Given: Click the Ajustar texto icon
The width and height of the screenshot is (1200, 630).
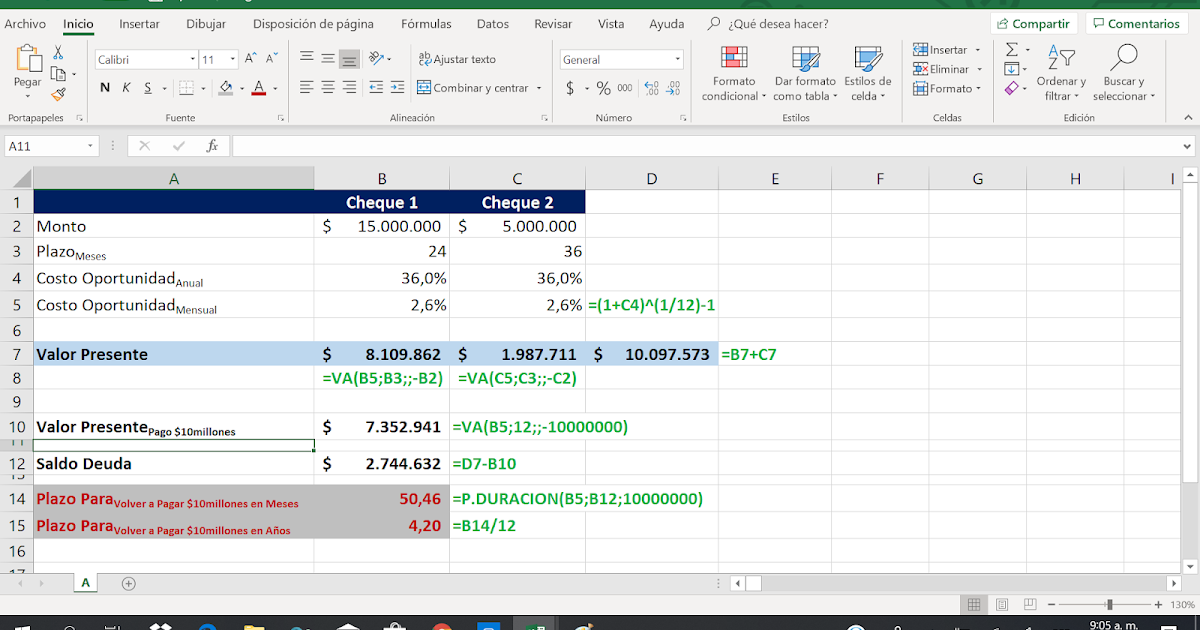Looking at the screenshot, I should coord(450,58).
